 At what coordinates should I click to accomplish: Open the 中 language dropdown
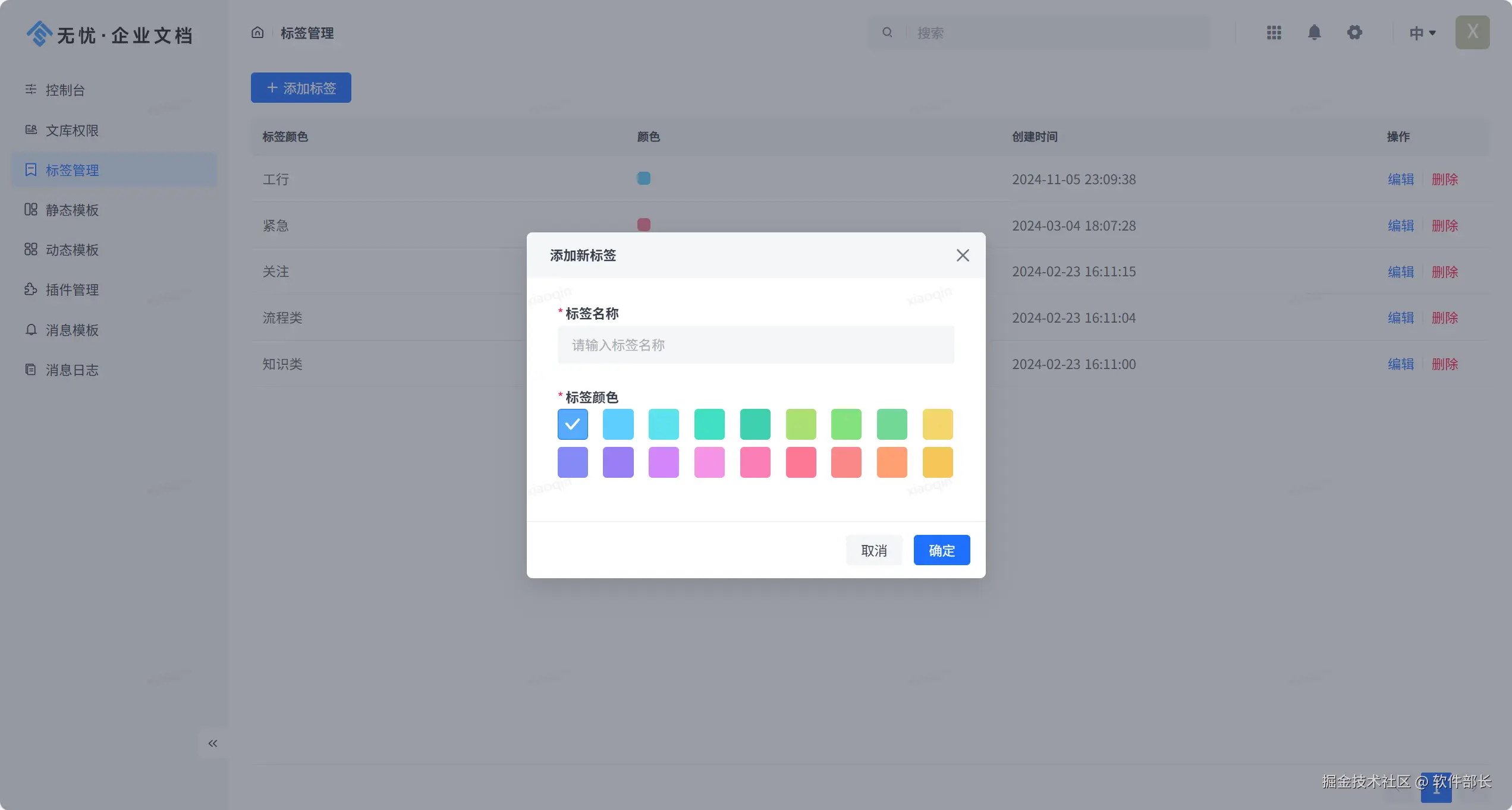tap(1422, 33)
